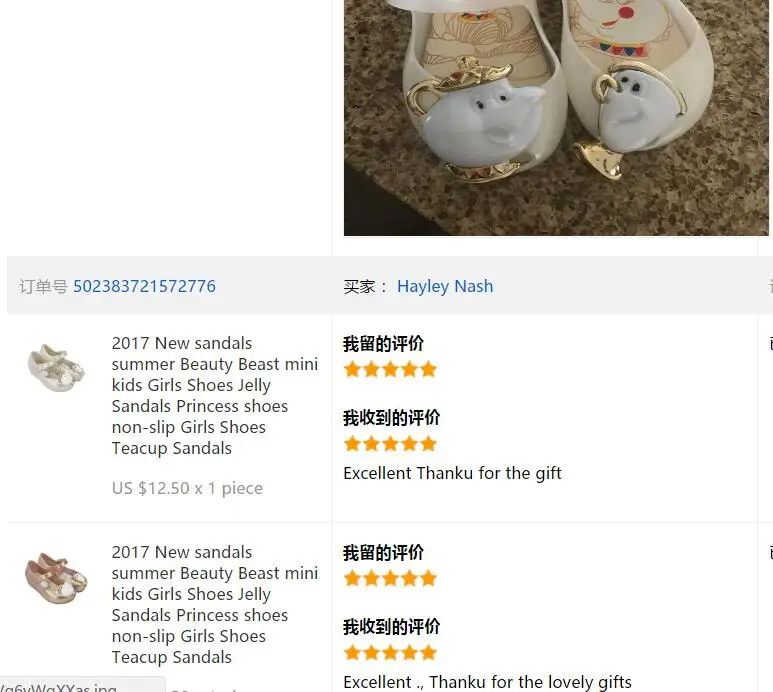Open the pink teacup sandals thumbnail
Viewport: 773px width, 692px height.
tap(56, 578)
